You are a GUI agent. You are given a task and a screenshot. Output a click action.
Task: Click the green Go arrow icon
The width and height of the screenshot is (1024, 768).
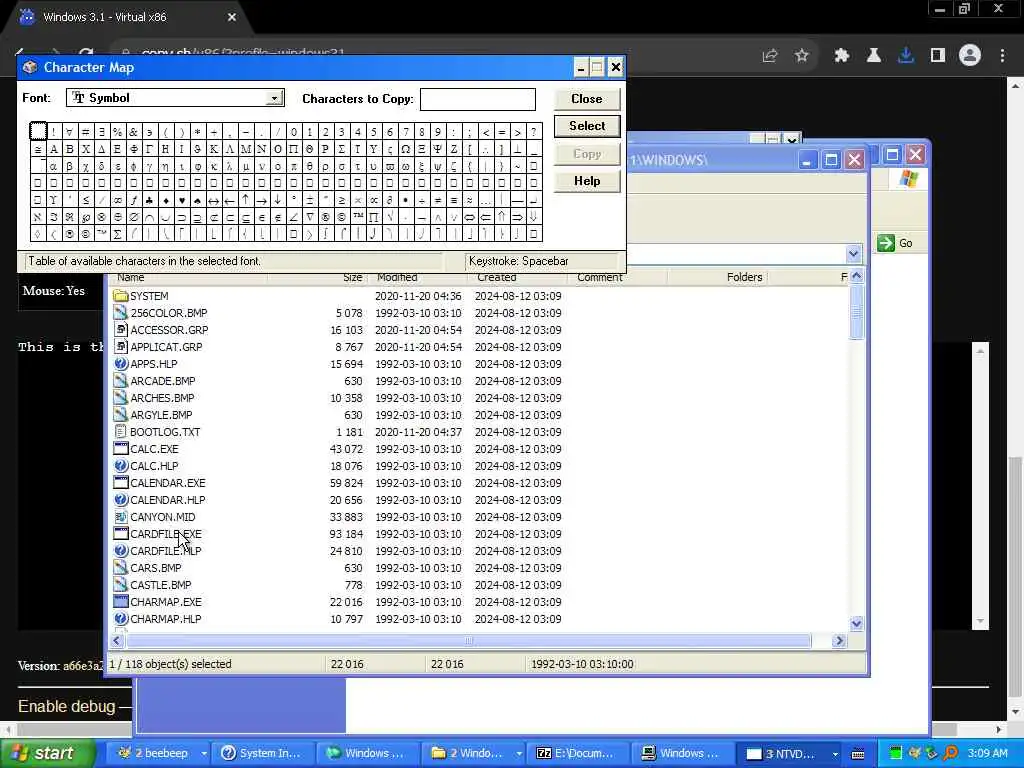(x=886, y=243)
